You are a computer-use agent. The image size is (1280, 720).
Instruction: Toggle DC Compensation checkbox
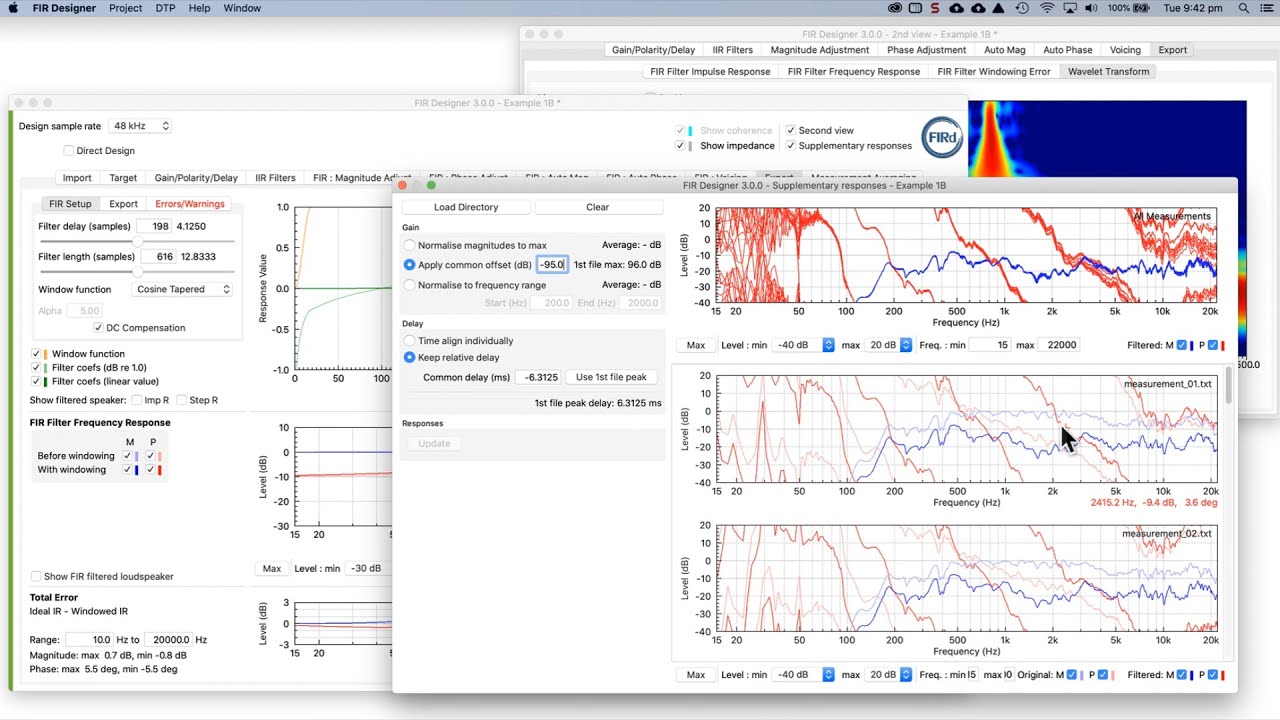[x=98, y=328]
